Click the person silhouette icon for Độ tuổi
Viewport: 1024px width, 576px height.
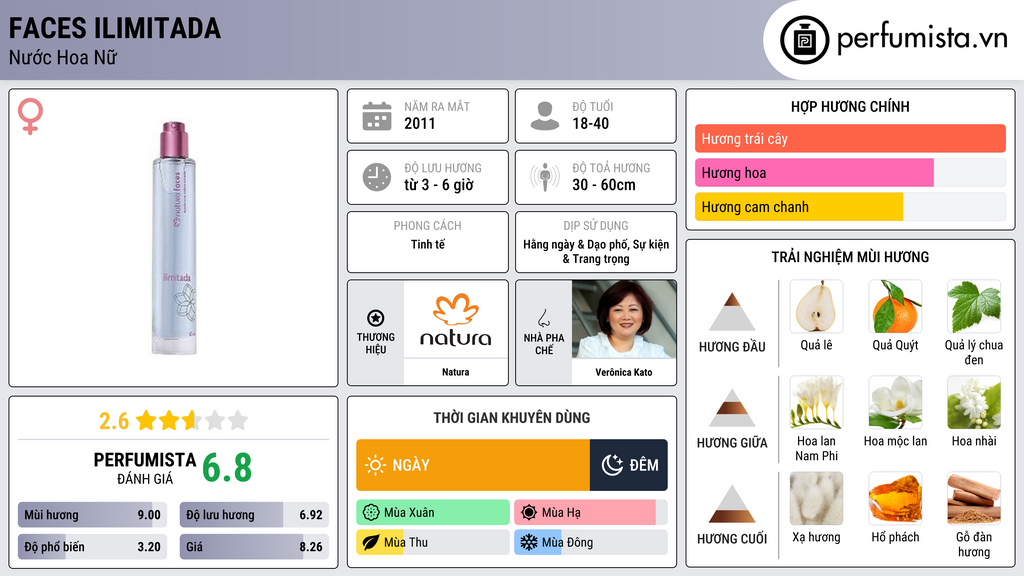point(545,116)
